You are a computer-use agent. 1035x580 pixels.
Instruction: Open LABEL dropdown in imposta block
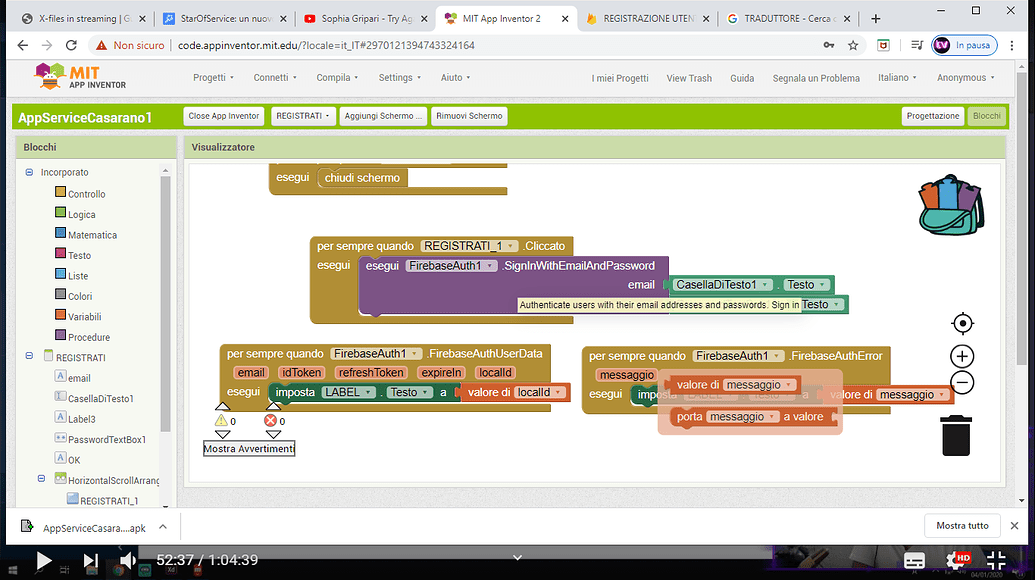(x=349, y=393)
